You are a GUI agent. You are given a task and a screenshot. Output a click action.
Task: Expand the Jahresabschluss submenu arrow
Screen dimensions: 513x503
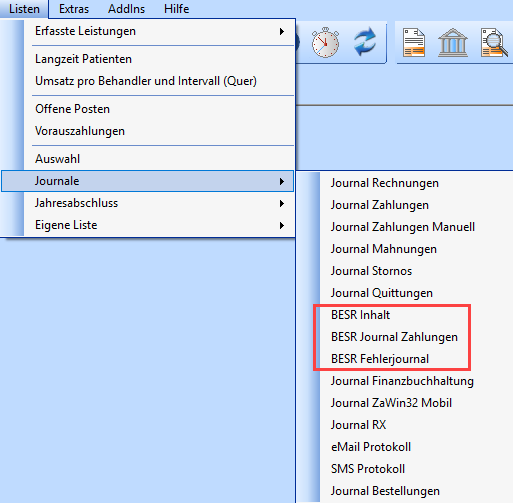(282, 203)
